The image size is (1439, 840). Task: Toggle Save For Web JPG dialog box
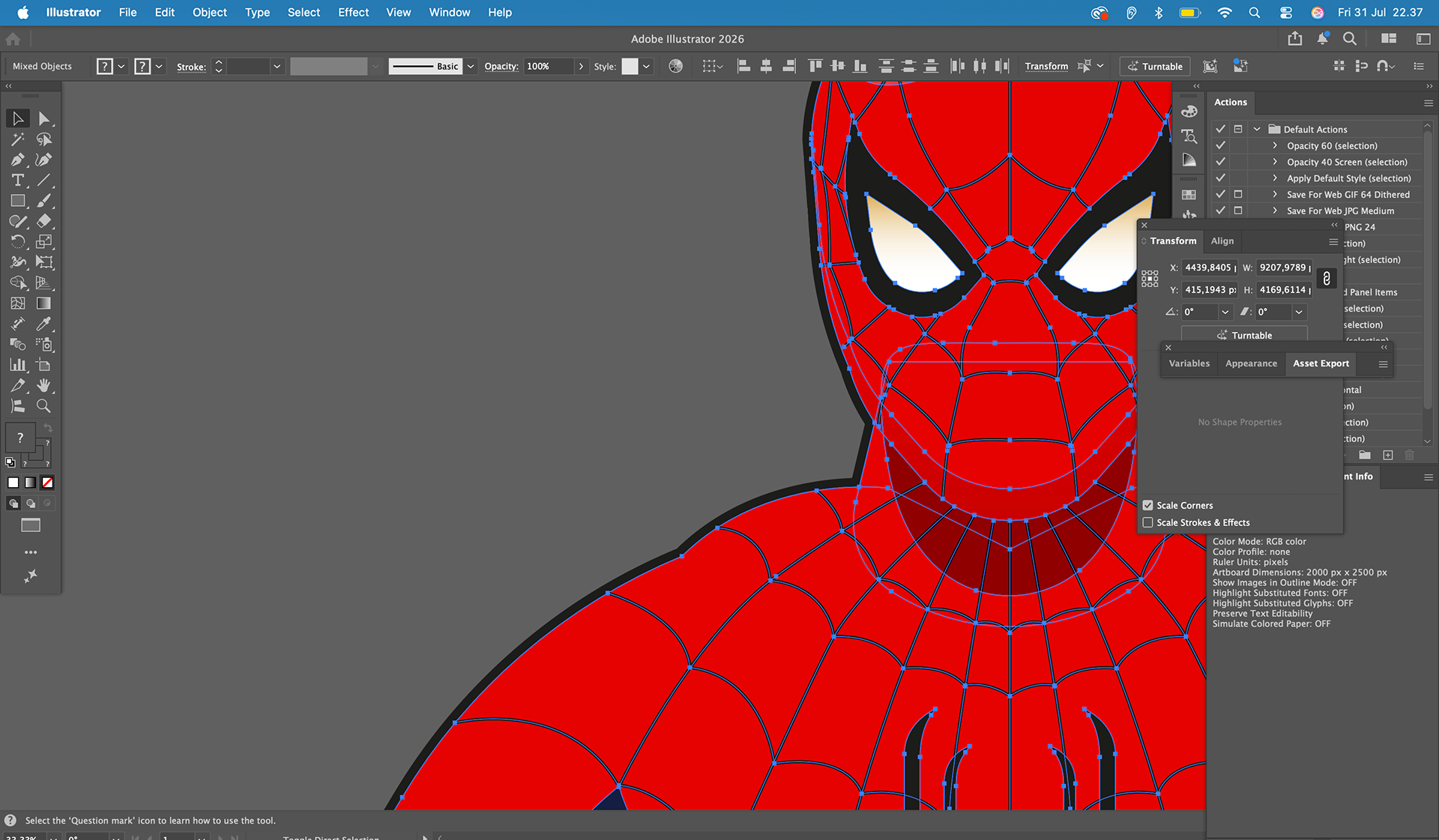(1238, 211)
